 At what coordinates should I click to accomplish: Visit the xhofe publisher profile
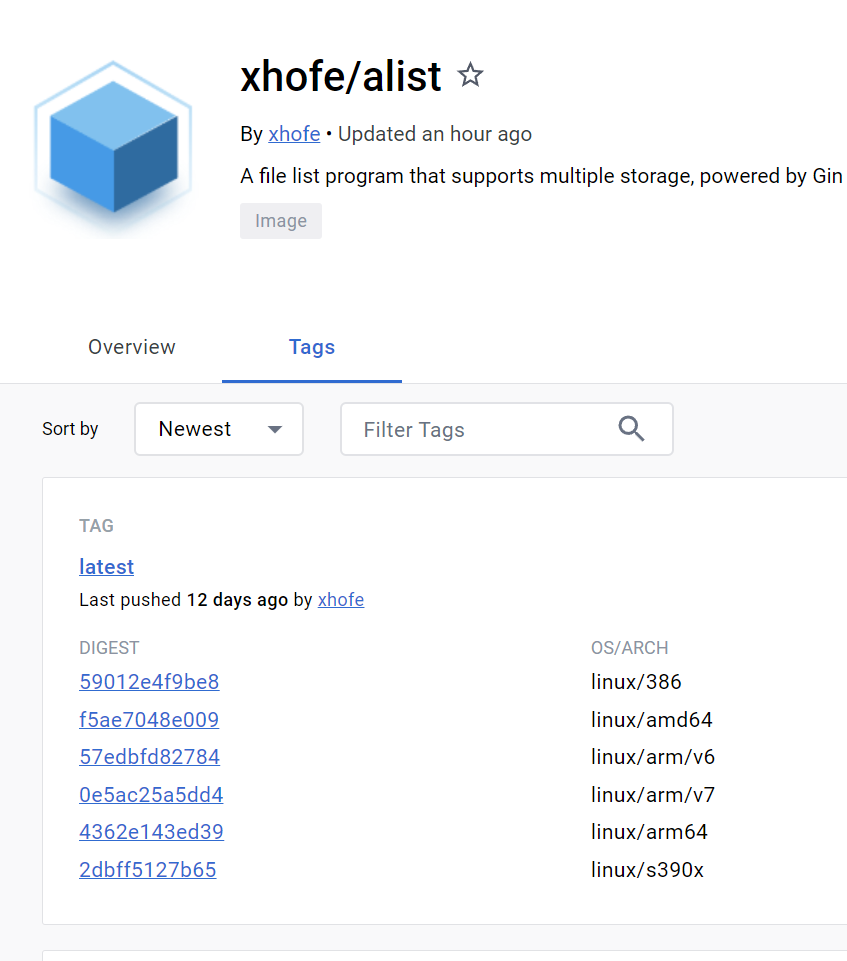[x=293, y=133]
